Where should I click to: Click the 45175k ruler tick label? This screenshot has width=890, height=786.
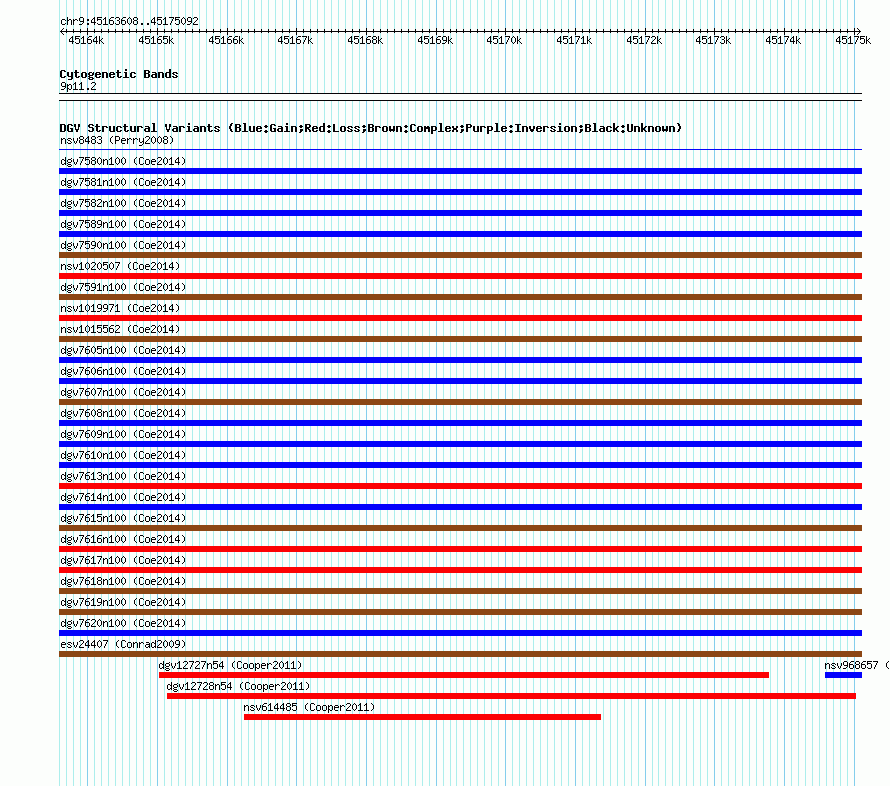coord(853,40)
